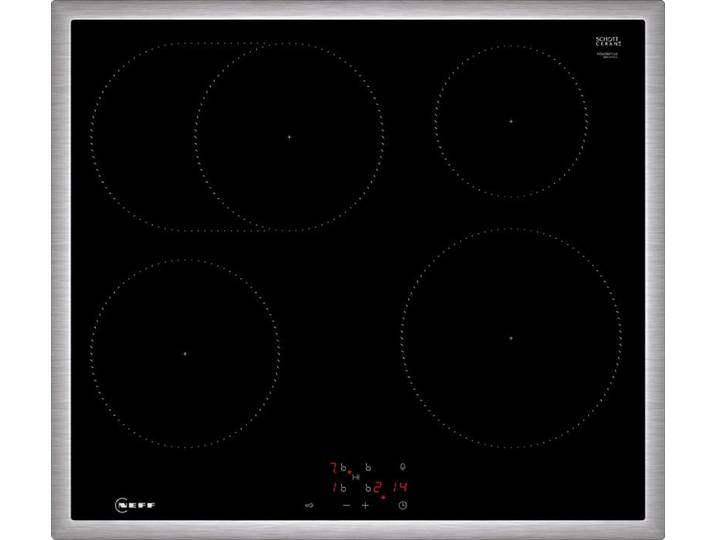Touch the center dot of the front-left zone

(x=185, y=354)
